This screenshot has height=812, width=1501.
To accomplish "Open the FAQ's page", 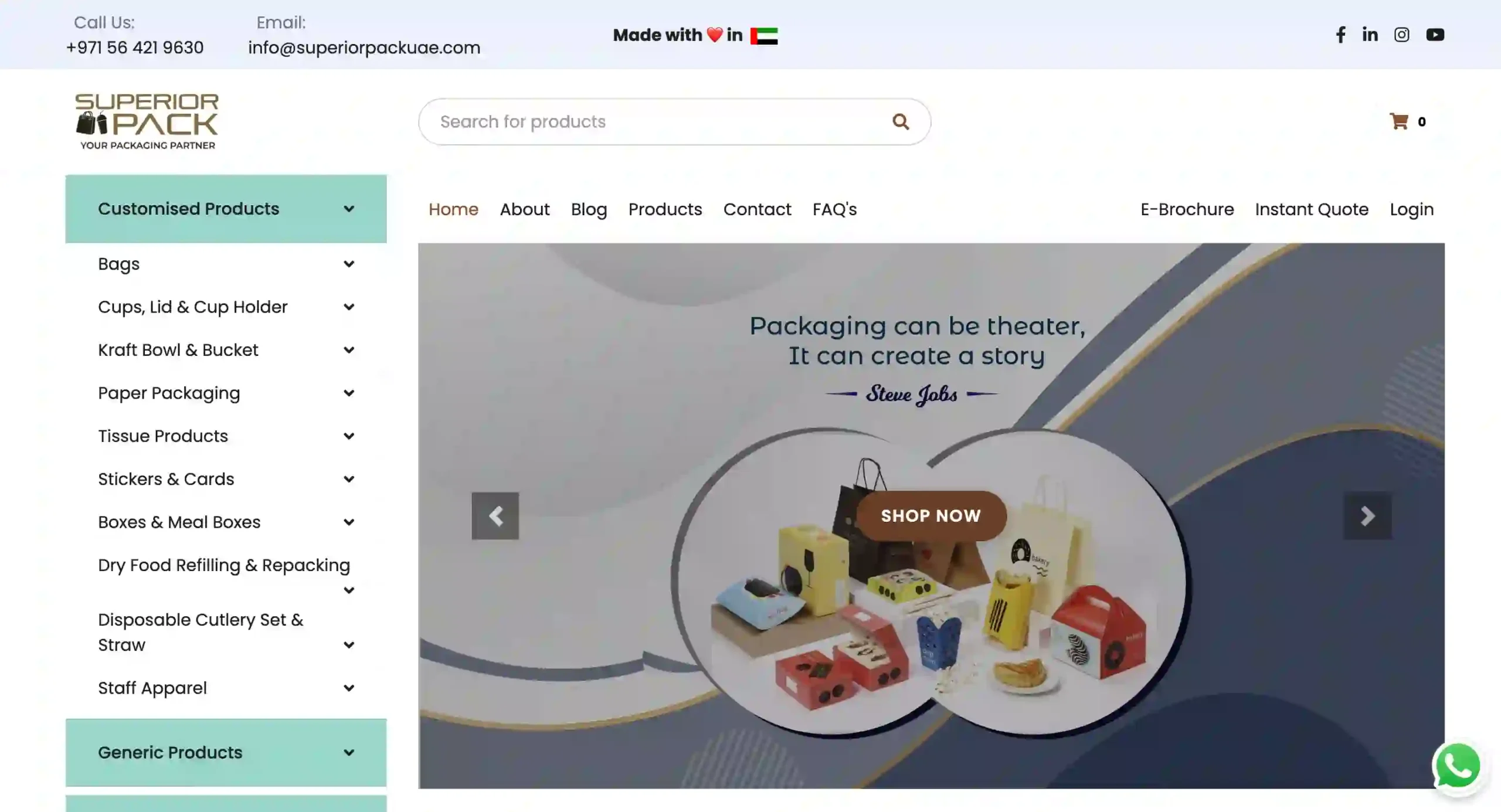I will (834, 209).
